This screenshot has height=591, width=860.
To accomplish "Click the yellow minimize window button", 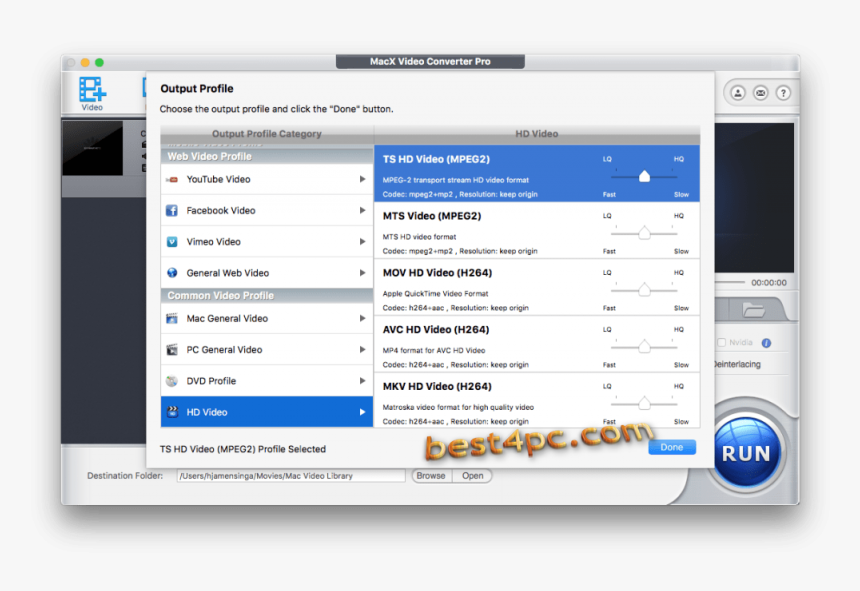I will pos(85,62).
